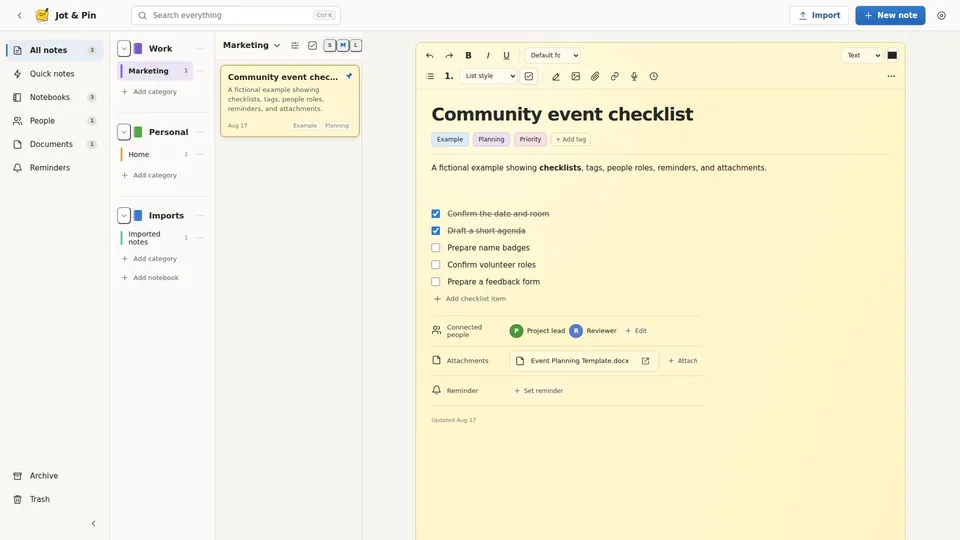Image resolution: width=960 pixels, height=540 pixels.
Task: Open the Default font dropdown
Action: pyautogui.click(x=552, y=55)
